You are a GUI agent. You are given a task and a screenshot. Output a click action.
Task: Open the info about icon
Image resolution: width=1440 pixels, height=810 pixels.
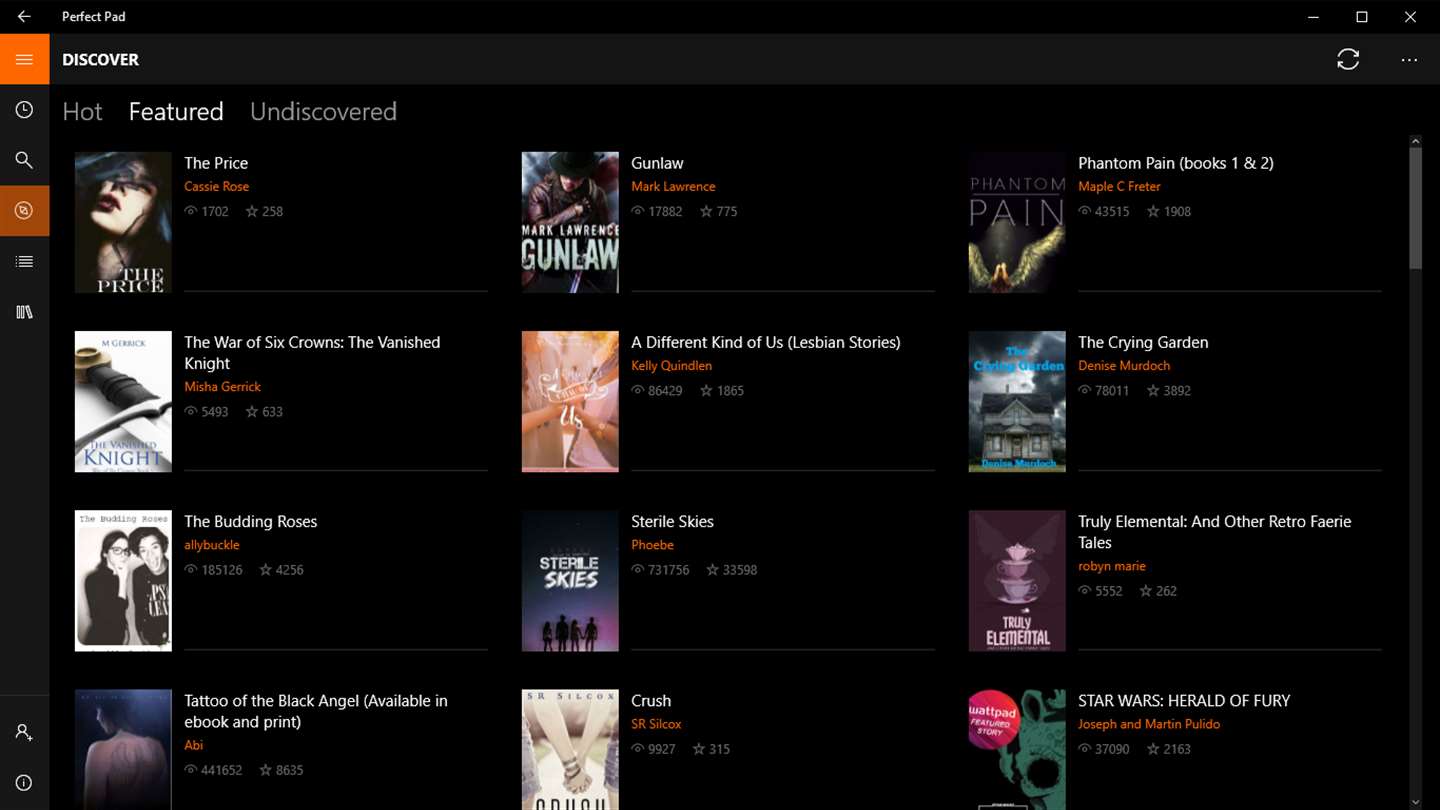click(24, 783)
